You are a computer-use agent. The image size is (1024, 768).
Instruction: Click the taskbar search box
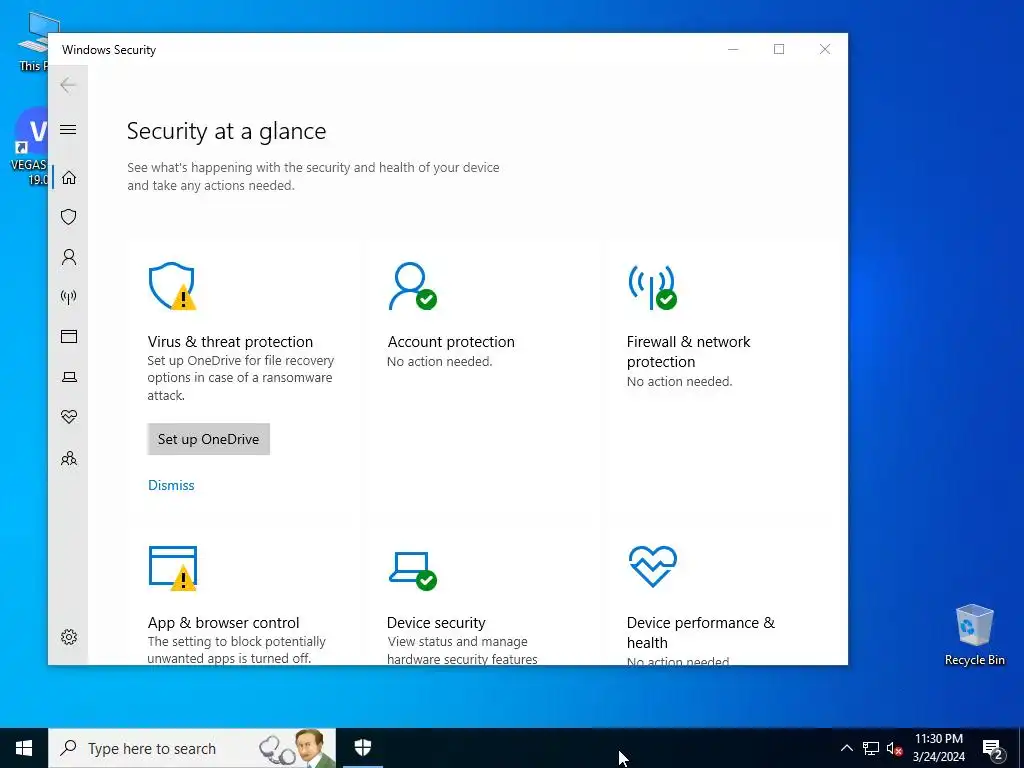192,748
